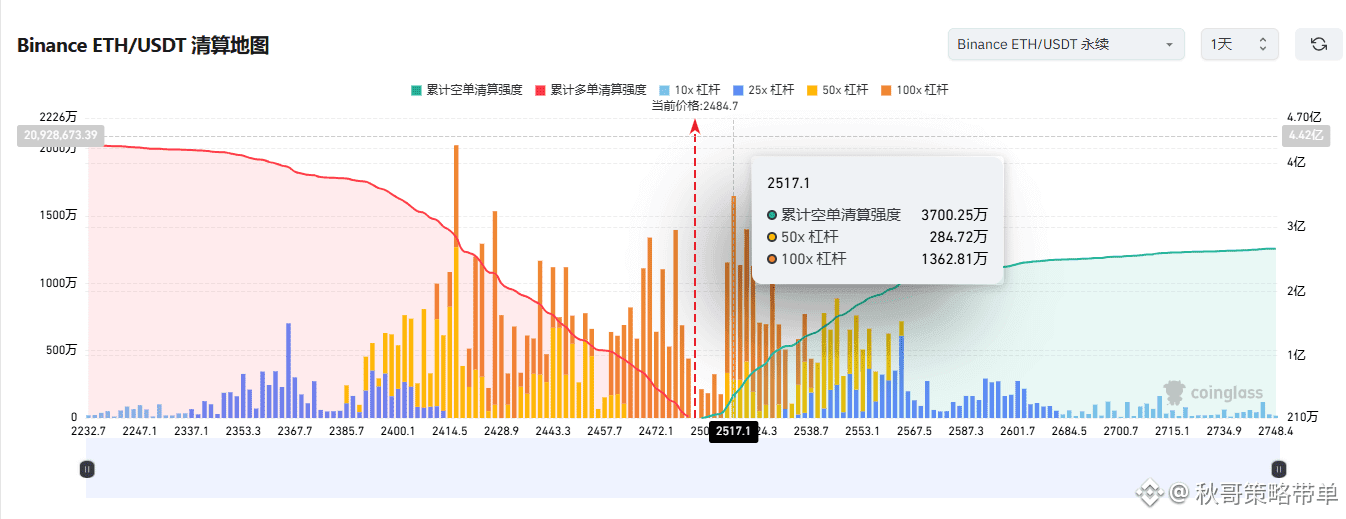This screenshot has height=519, width=1346.
Task: Click the data zoom range bar
Action: [682, 468]
